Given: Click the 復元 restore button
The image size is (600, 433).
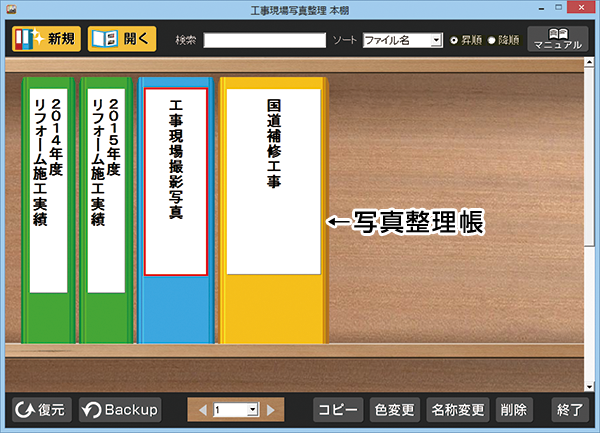Looking at the screenshot, I should coord(41,409).
